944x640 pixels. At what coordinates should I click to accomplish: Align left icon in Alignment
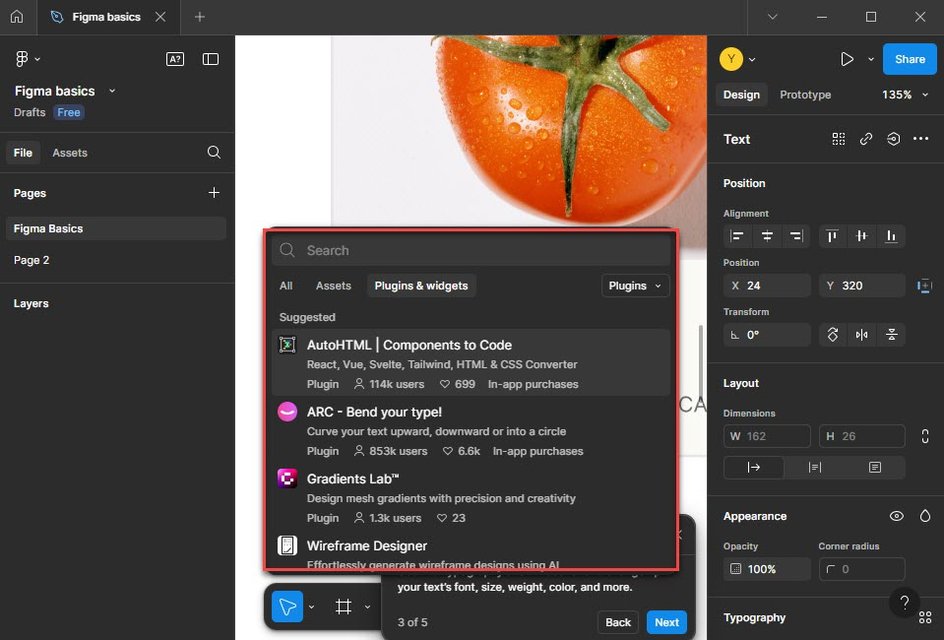737,236
